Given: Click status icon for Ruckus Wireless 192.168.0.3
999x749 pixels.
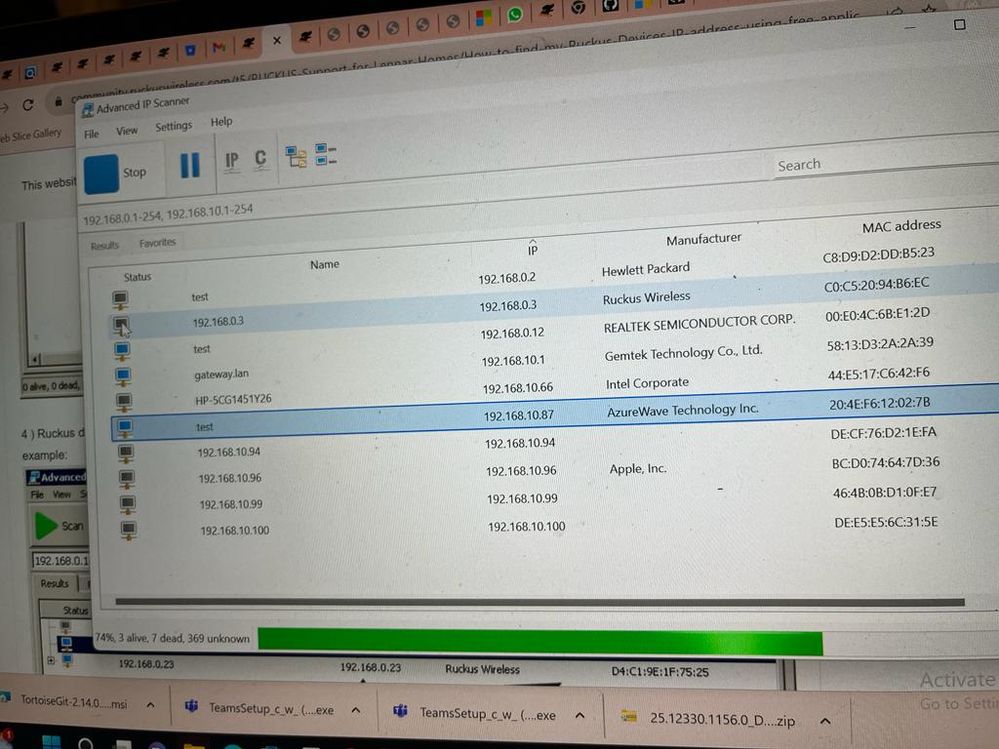Looking at the screenshot, I should click(x=121, y=325).
